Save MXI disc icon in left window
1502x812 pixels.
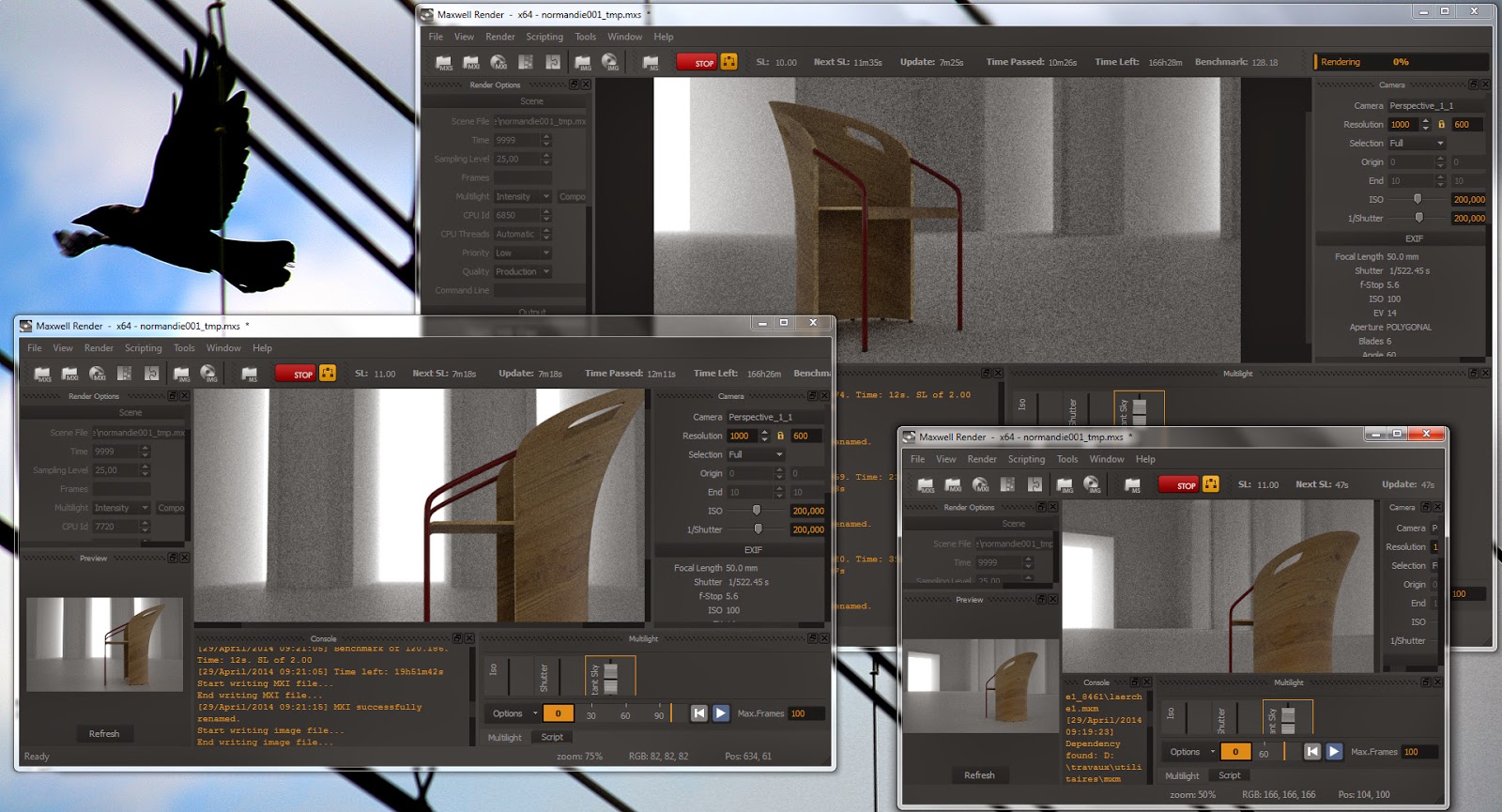(x=97, y=374)
